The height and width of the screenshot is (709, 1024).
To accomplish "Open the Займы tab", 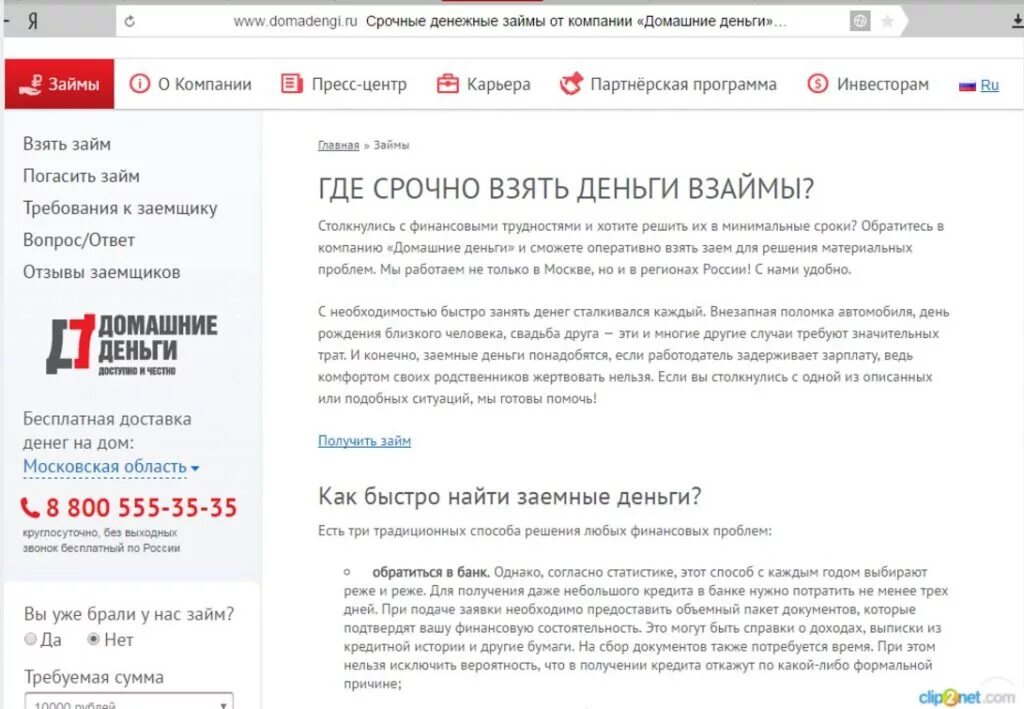I will pos(59,84).
